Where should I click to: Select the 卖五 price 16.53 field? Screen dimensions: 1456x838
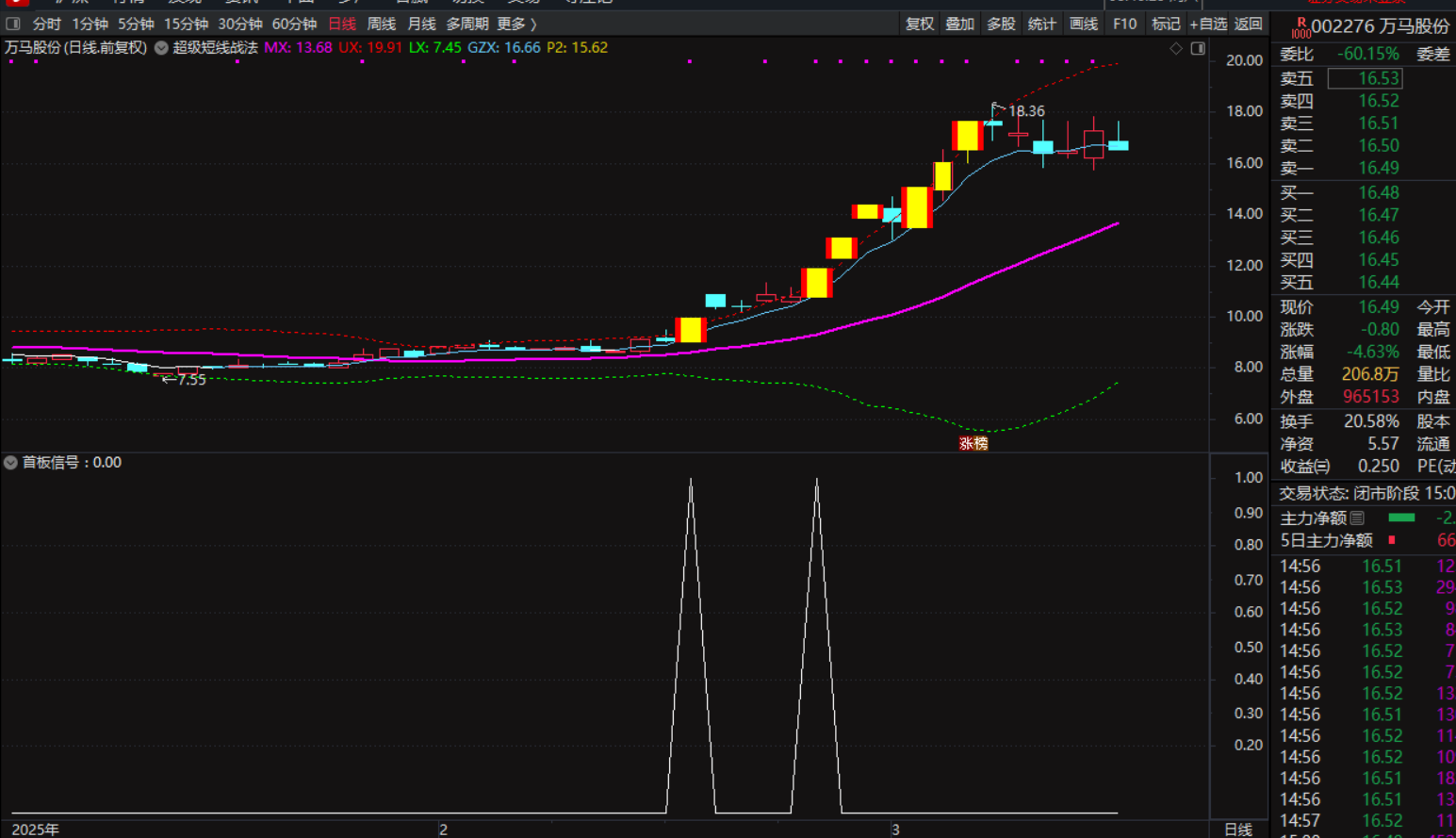click(x=1365, y=78)
